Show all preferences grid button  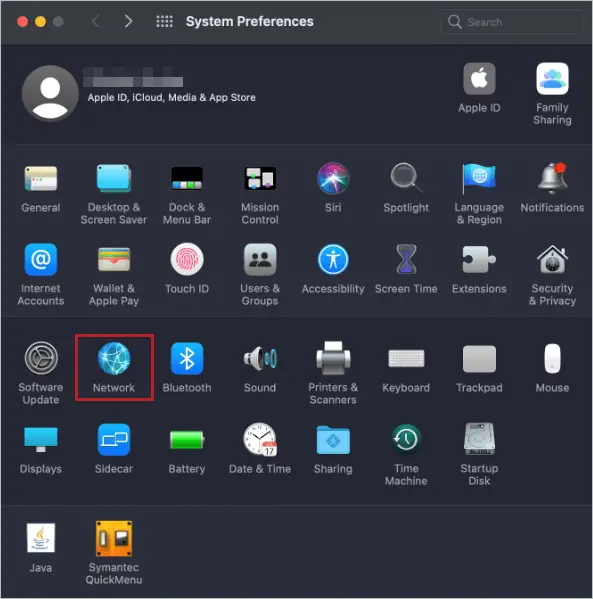tap(165, 21)
